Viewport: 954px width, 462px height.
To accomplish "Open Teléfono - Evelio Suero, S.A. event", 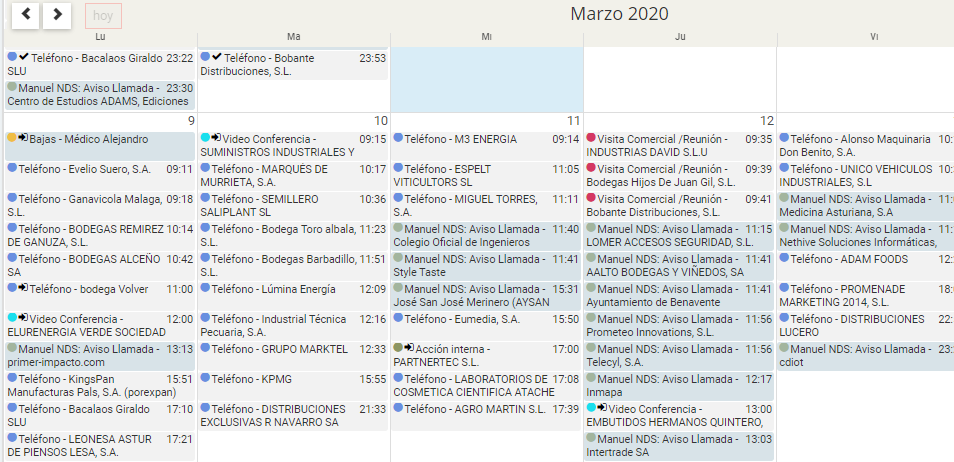I will (x=100, y=176).
